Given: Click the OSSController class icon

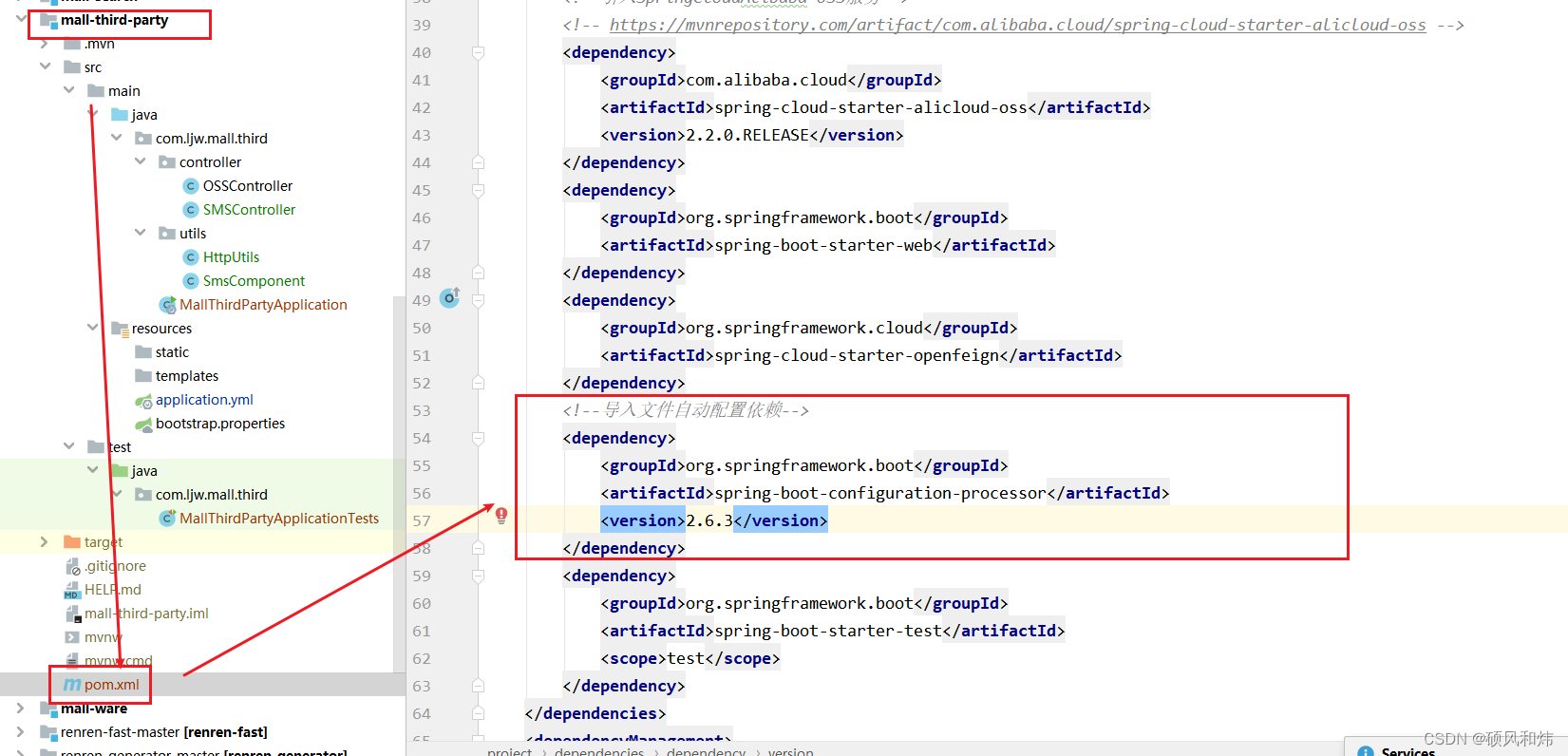Looking at the screenshot, I should (191, 186).
